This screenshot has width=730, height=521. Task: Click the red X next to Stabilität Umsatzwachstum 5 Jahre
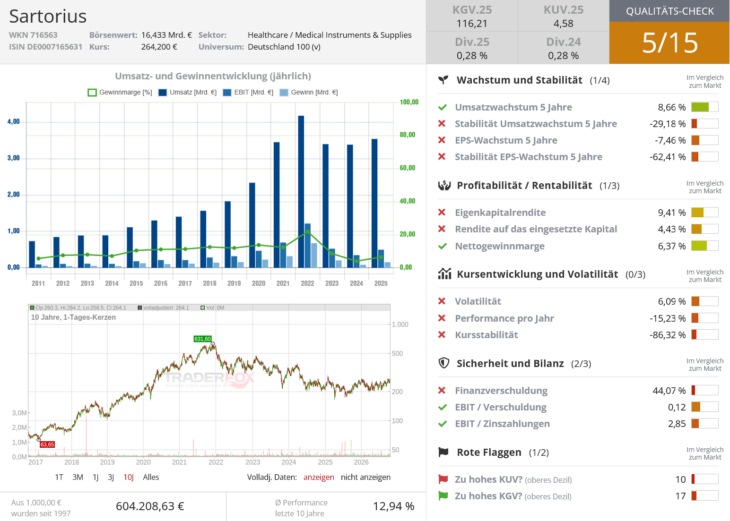442,123
